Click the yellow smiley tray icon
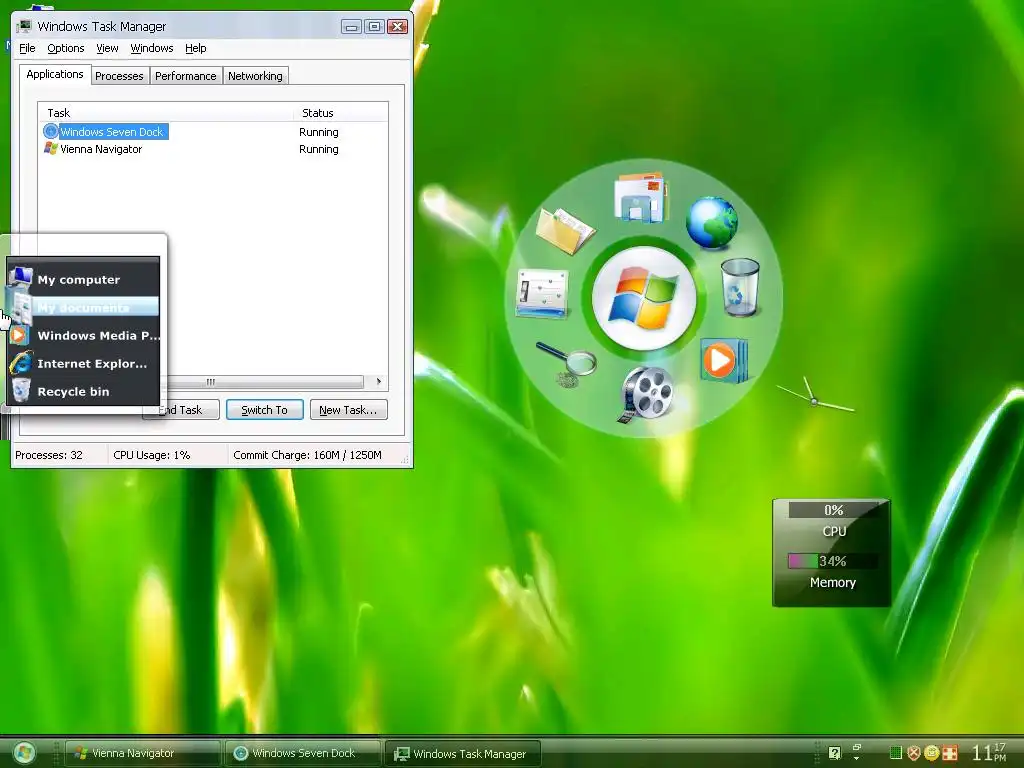1024x768 pixels. tap(931, 753)
